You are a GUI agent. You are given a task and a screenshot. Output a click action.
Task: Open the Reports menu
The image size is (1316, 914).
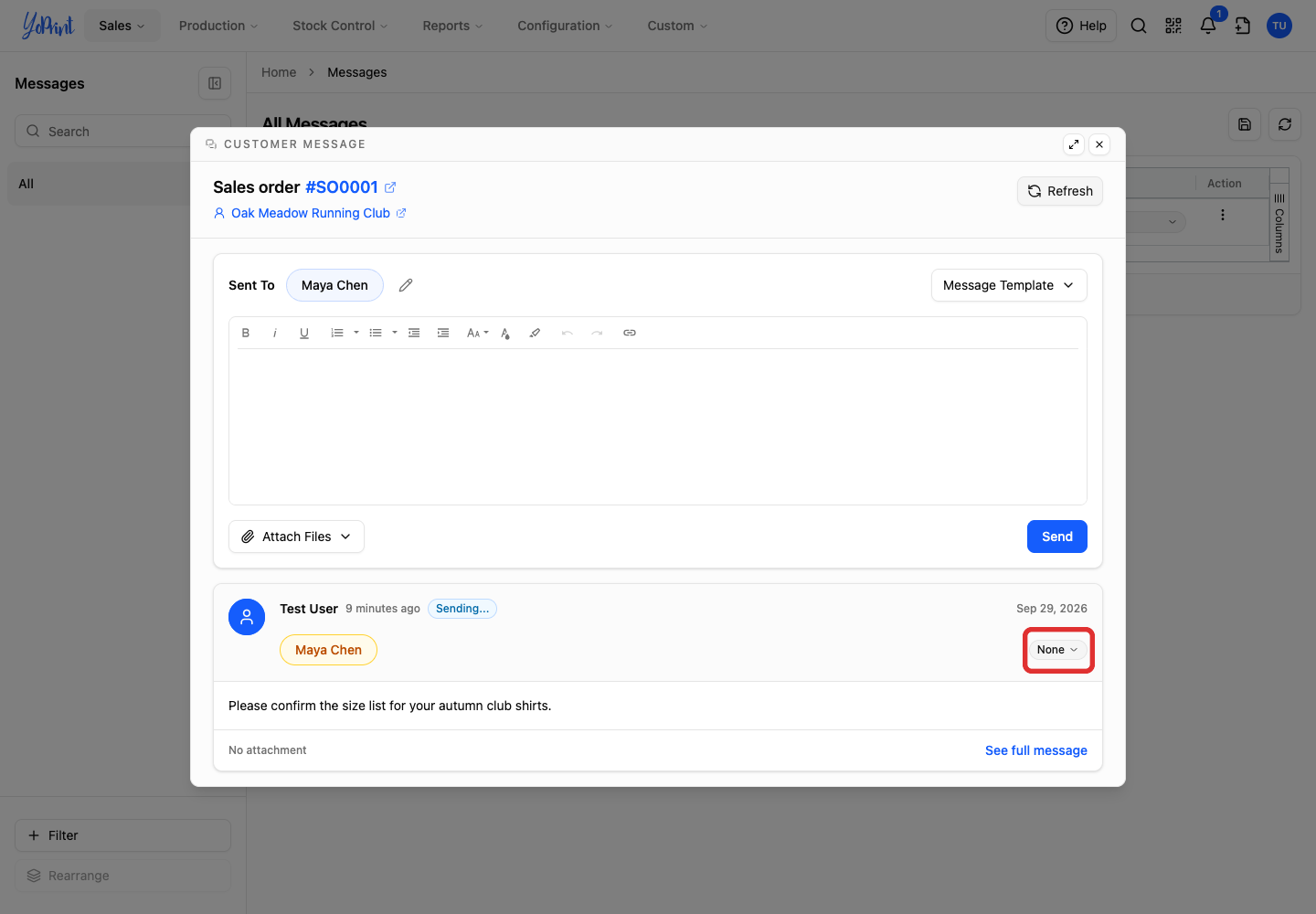[x=452, y=26]
